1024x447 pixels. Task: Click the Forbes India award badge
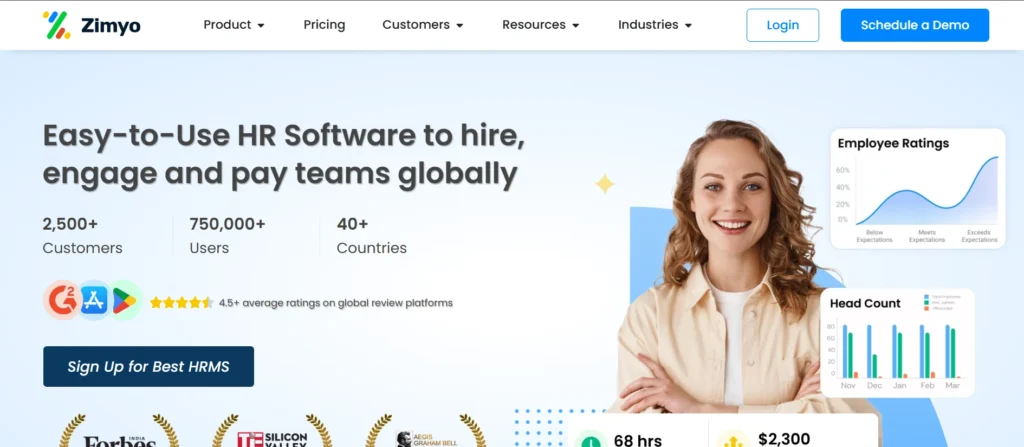(x=119, y=434)
